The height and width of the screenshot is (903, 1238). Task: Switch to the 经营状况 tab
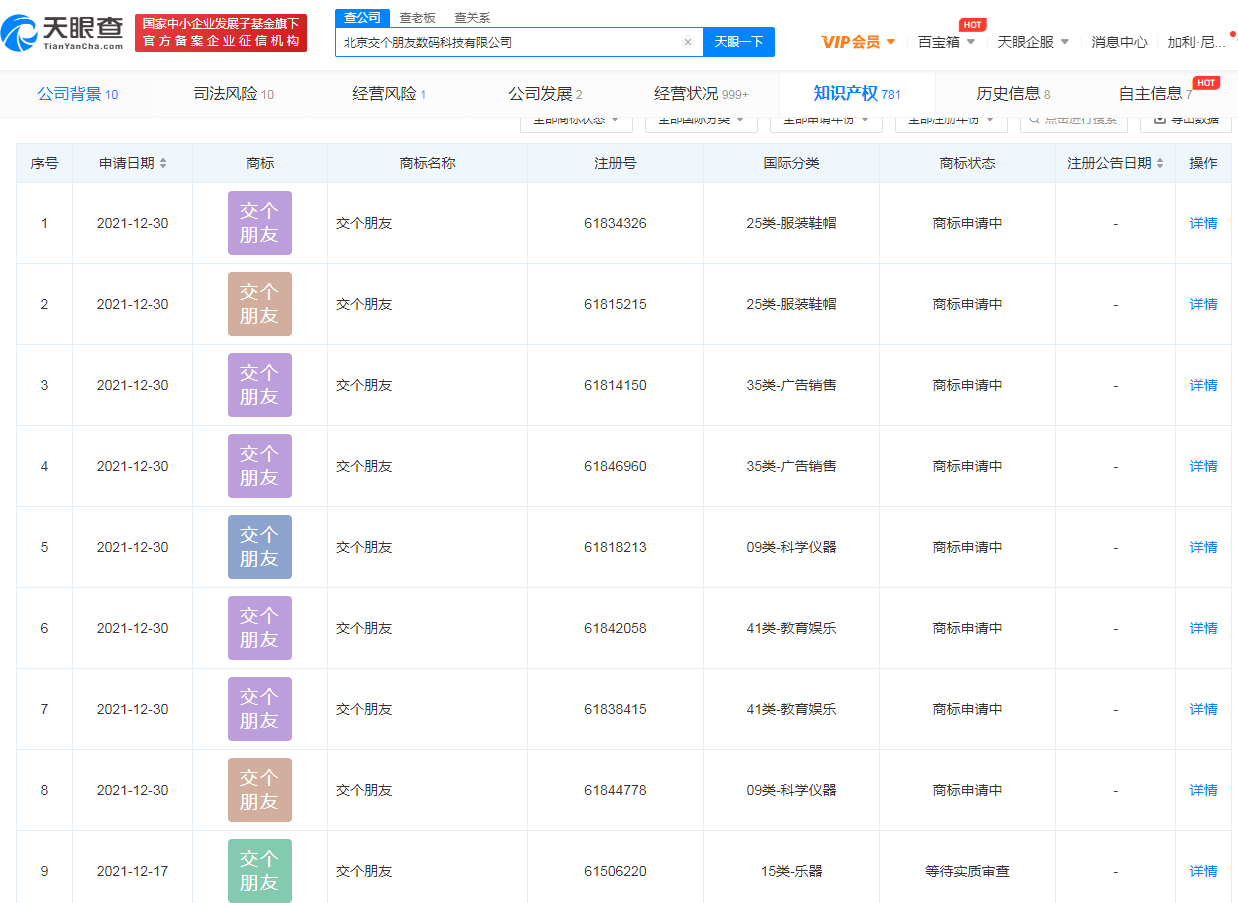pyautogui.click(x=701, y=94)
